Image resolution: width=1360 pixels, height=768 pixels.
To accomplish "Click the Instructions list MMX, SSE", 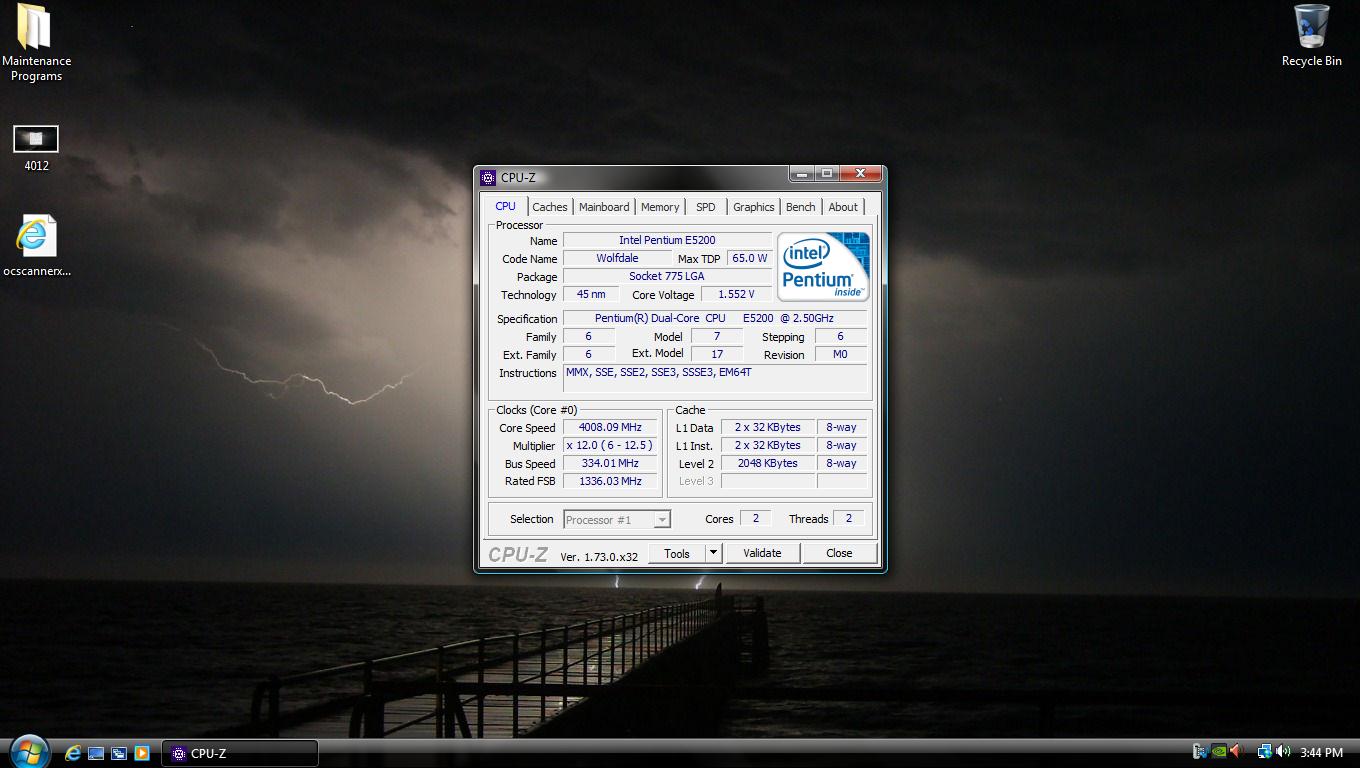I will point(715,378).
